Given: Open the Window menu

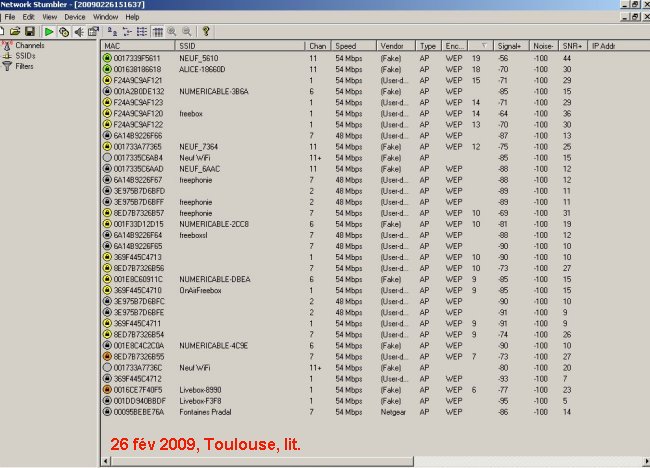Looking at the screenshot, I should [x=105, y=17].
